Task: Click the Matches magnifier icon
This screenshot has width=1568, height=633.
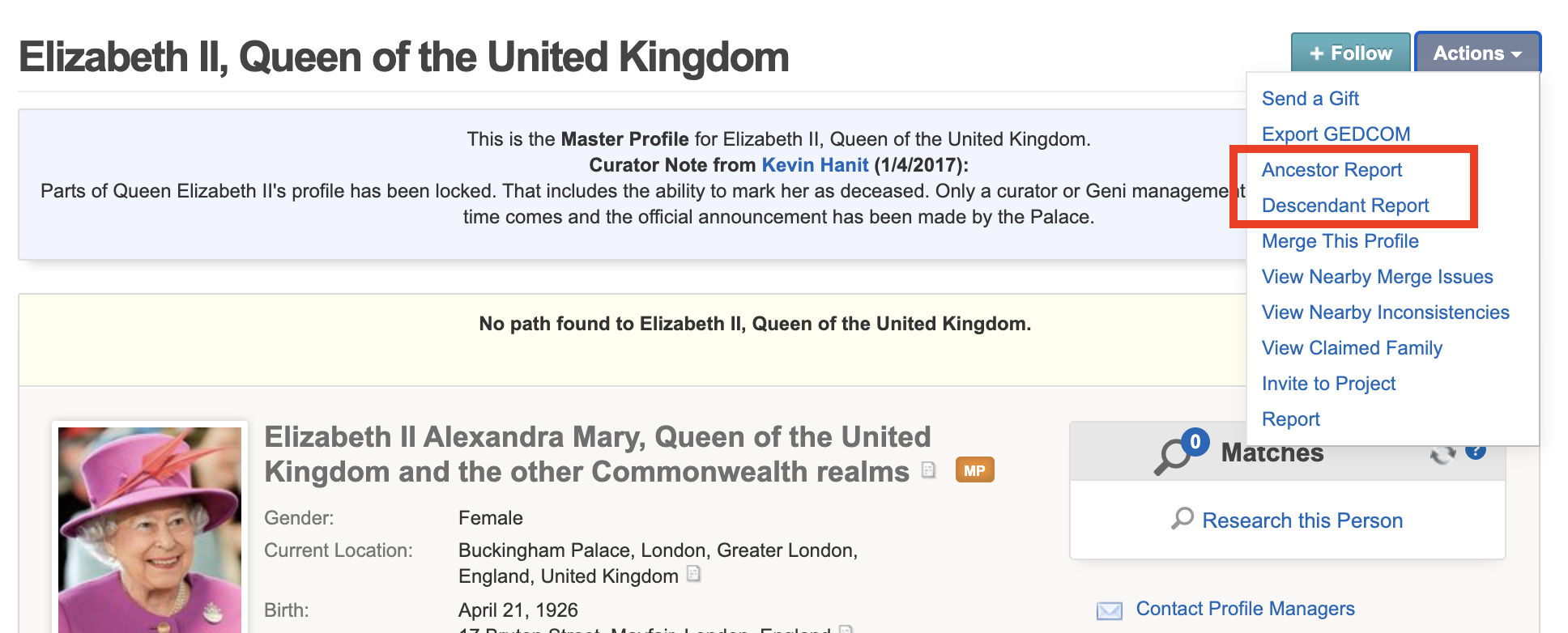Action: point(1172,457)
